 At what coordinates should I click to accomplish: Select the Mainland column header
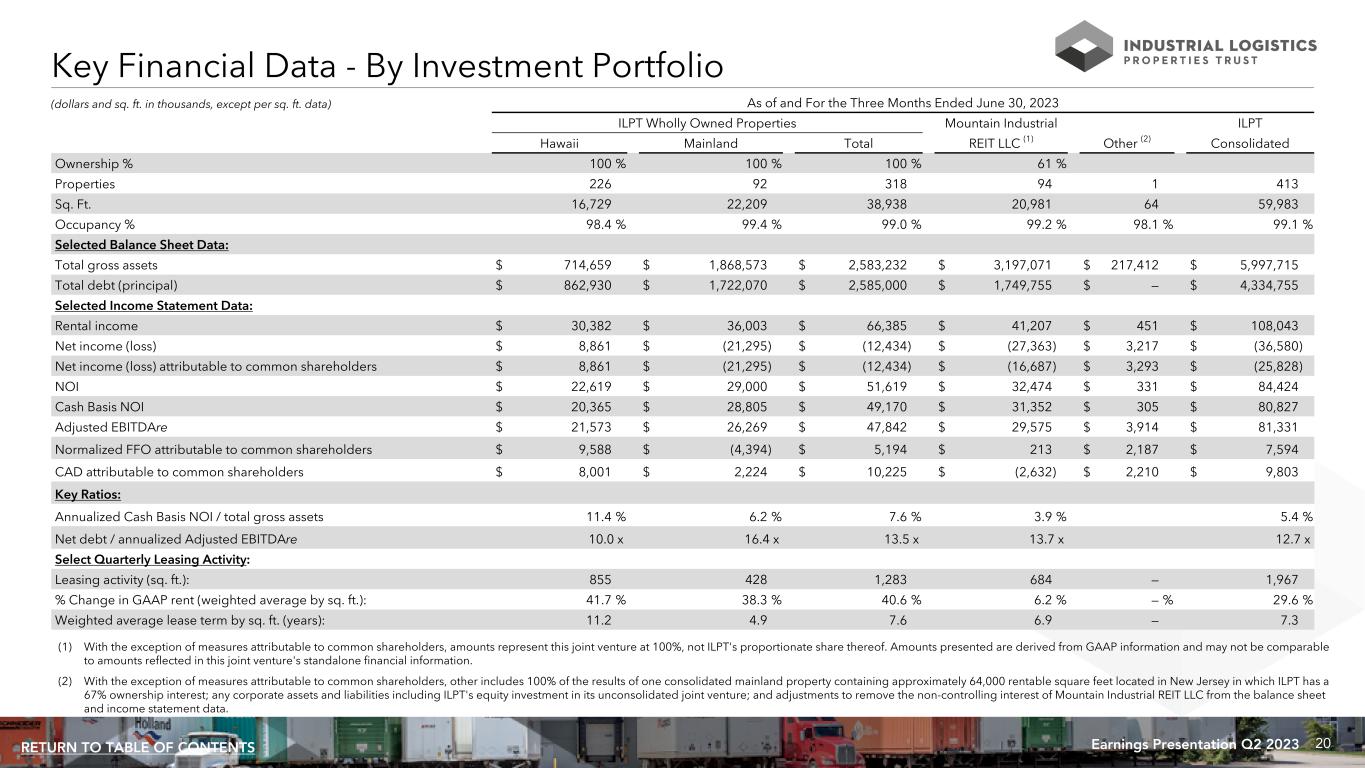710,143
